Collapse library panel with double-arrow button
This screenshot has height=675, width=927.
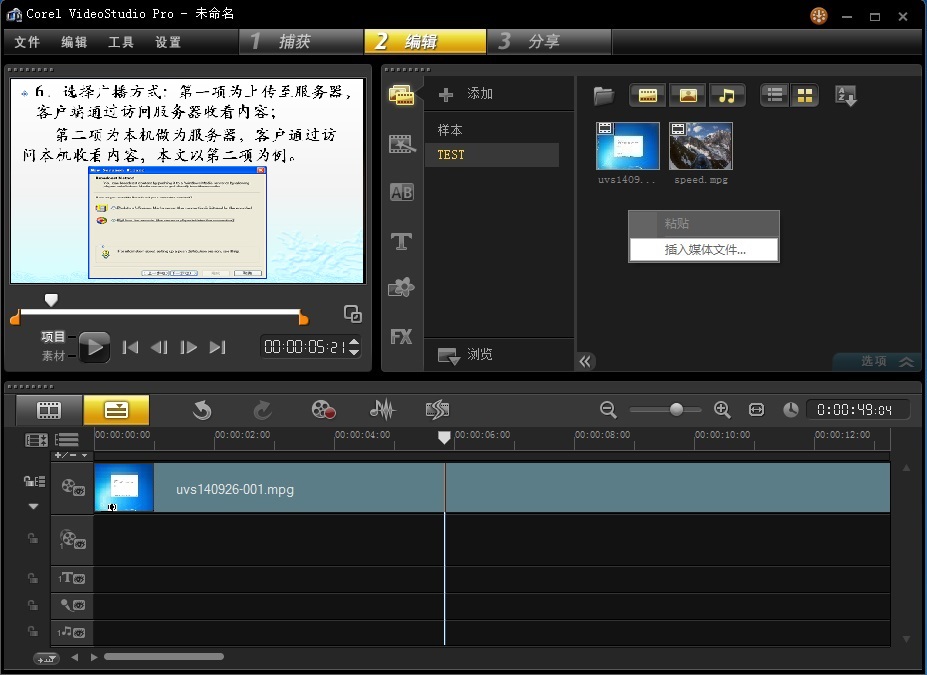(587, 361)
